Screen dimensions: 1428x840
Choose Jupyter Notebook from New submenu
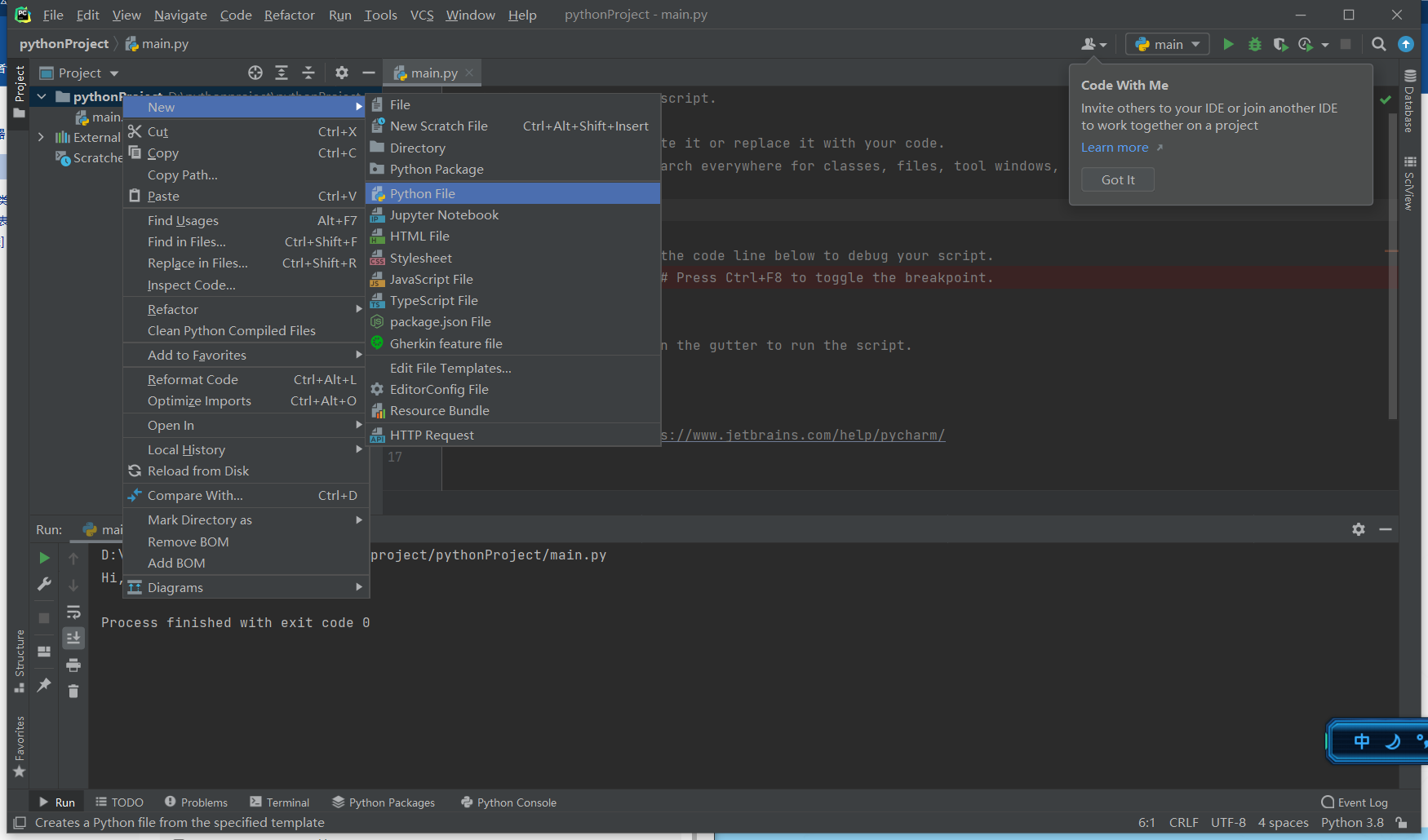pyautogui.click(x=513, y=214)
